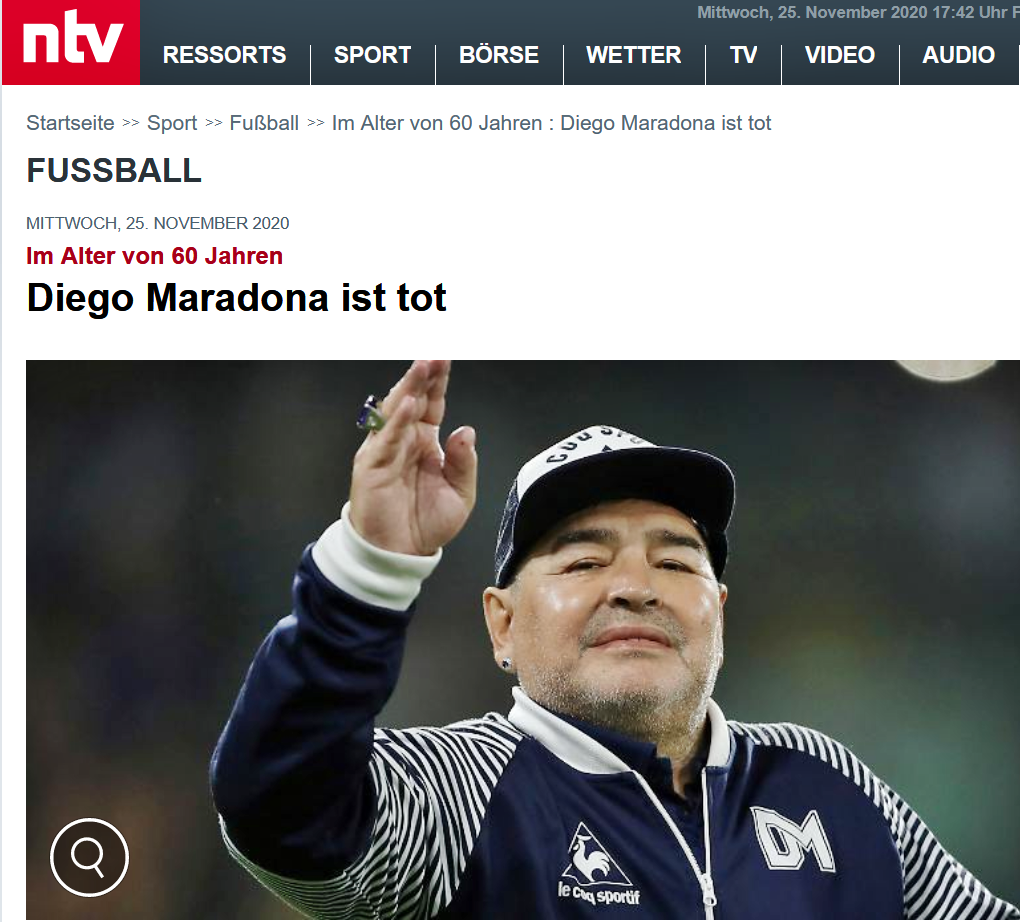
Task: Click the article title breadcrumb entry
Action: coord(552,123)
